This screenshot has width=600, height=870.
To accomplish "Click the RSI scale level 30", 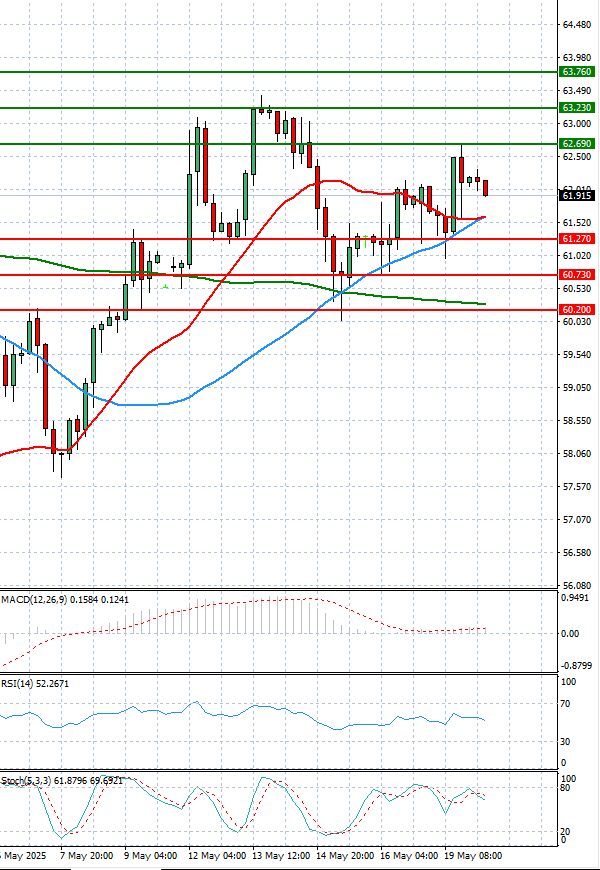I will click(566, 742).
